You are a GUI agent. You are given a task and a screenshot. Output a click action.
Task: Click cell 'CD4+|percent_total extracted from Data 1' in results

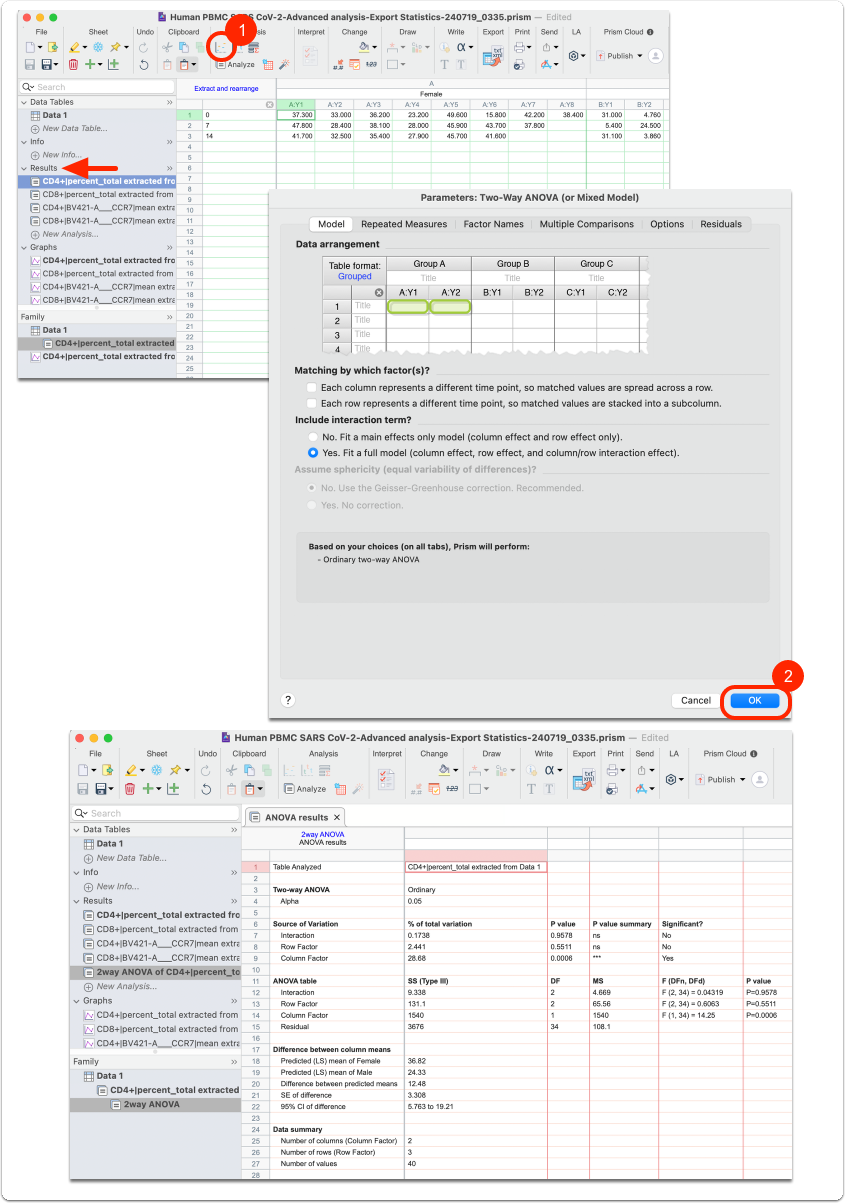point(475,867)
